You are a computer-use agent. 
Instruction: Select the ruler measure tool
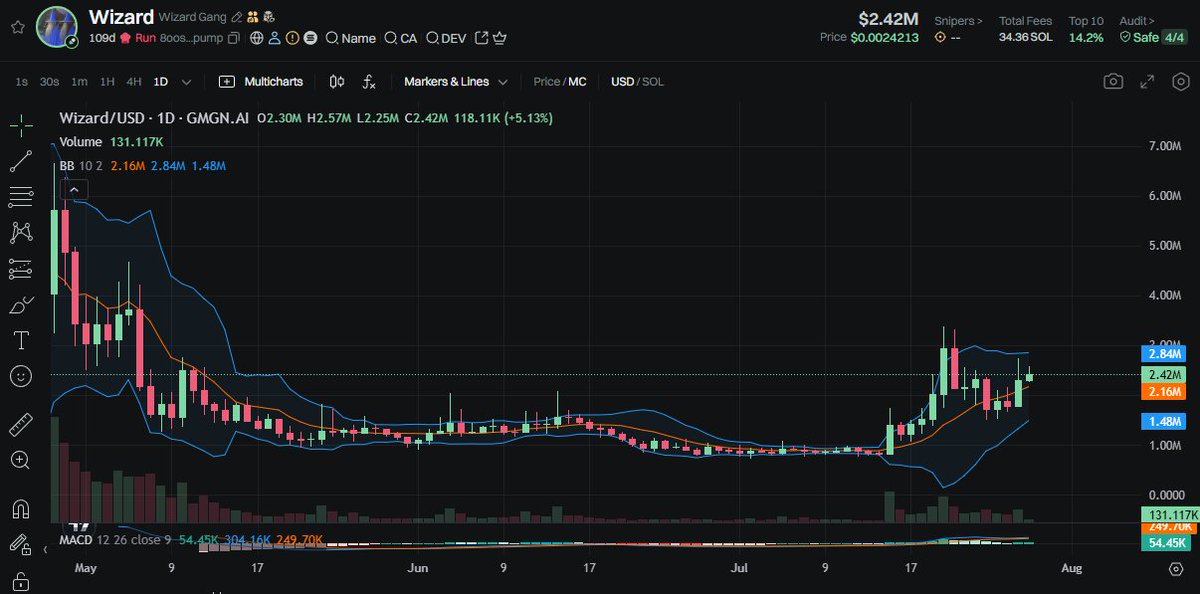(x=20, y=426)
